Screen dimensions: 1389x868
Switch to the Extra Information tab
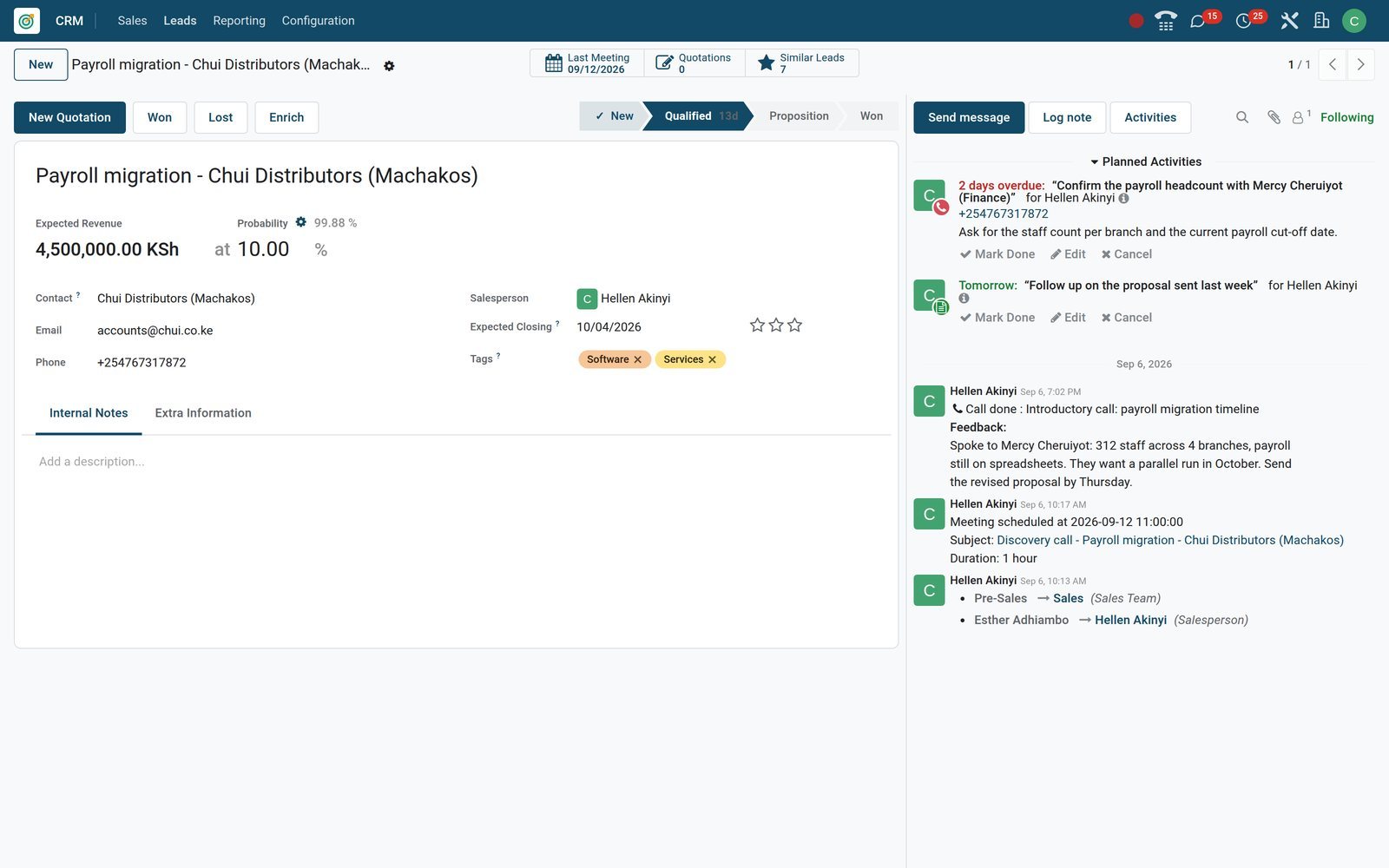[203, 413]
